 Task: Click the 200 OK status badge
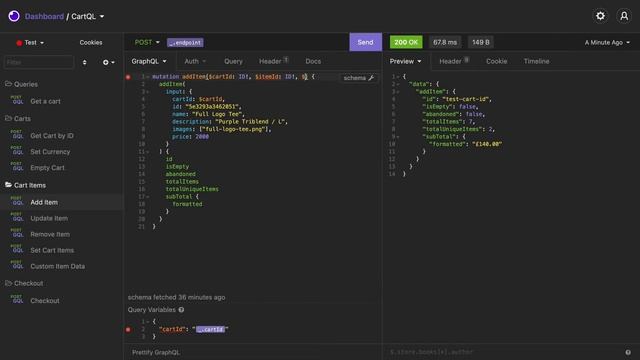point(406,42)
